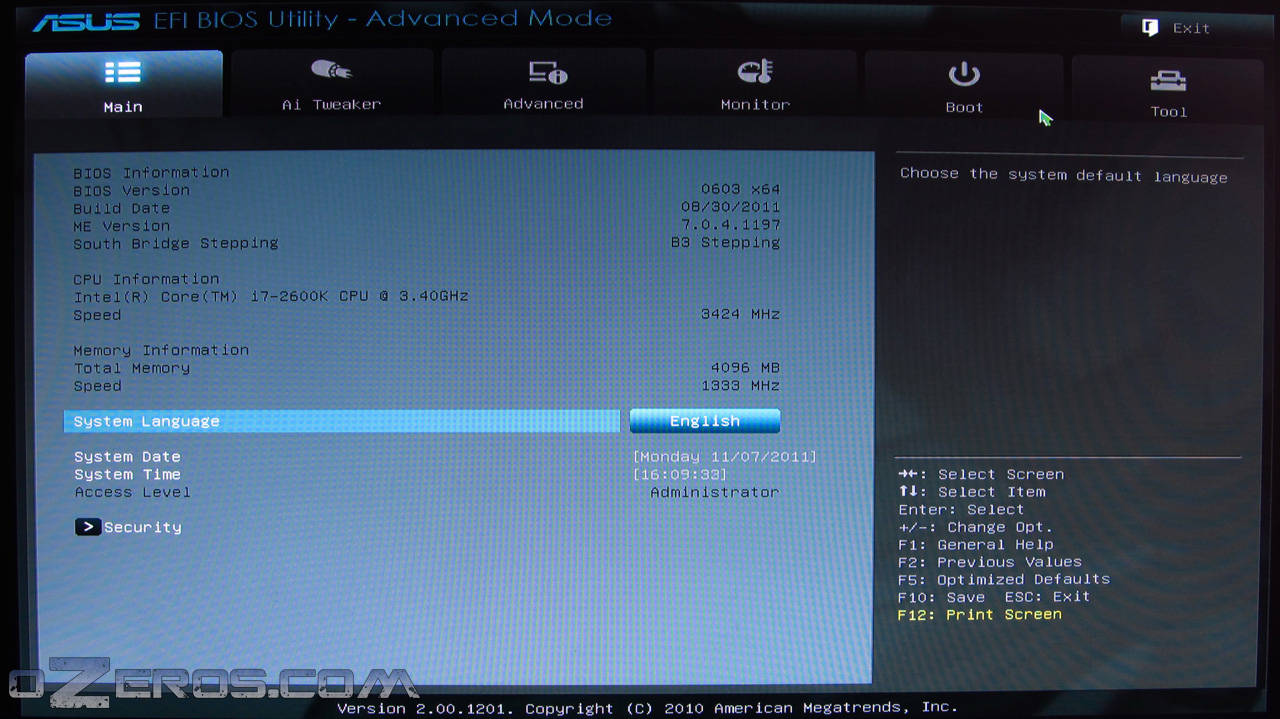Switch to the Advanced tab label

[543, 104]
